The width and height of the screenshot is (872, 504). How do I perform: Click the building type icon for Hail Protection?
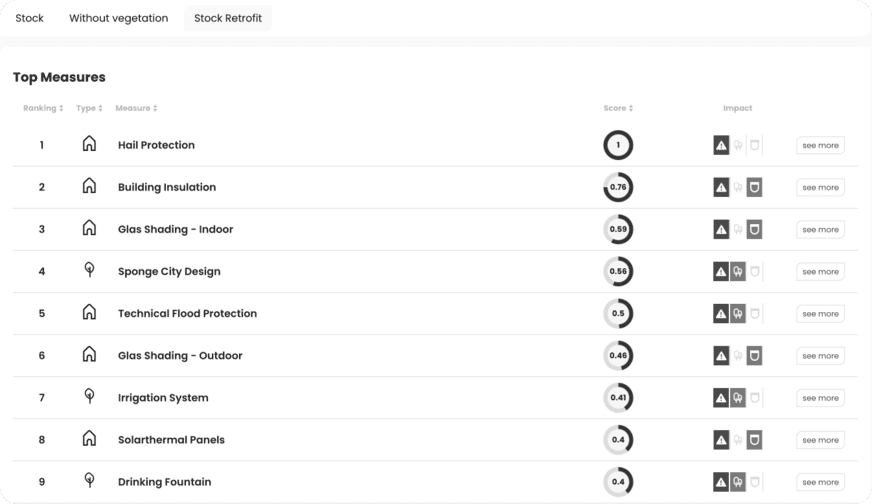tap(89, 144)
